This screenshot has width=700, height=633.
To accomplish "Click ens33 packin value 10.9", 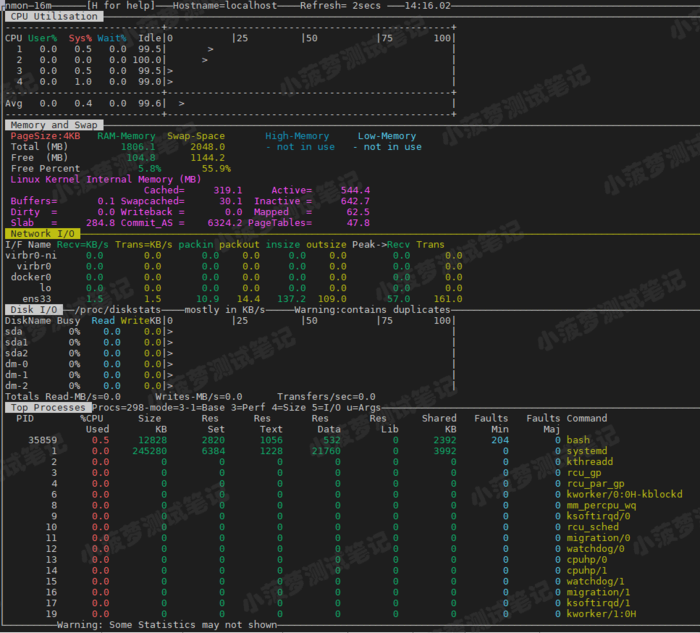I will [208, 299].
